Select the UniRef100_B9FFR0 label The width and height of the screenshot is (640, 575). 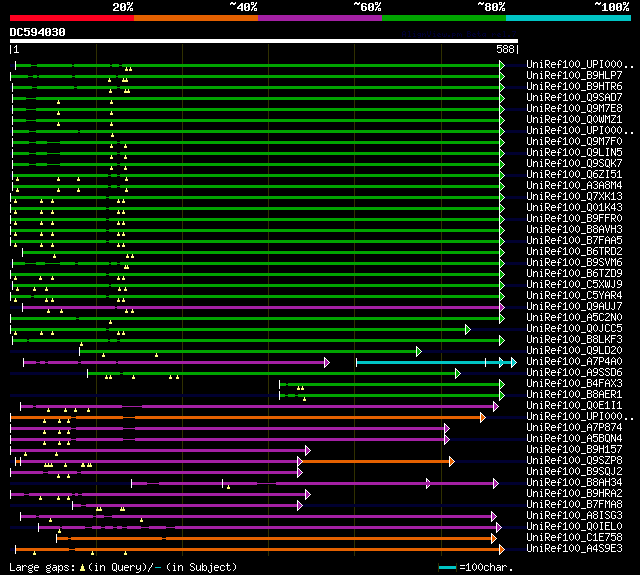pyautogui.click(x=574, y=219)
